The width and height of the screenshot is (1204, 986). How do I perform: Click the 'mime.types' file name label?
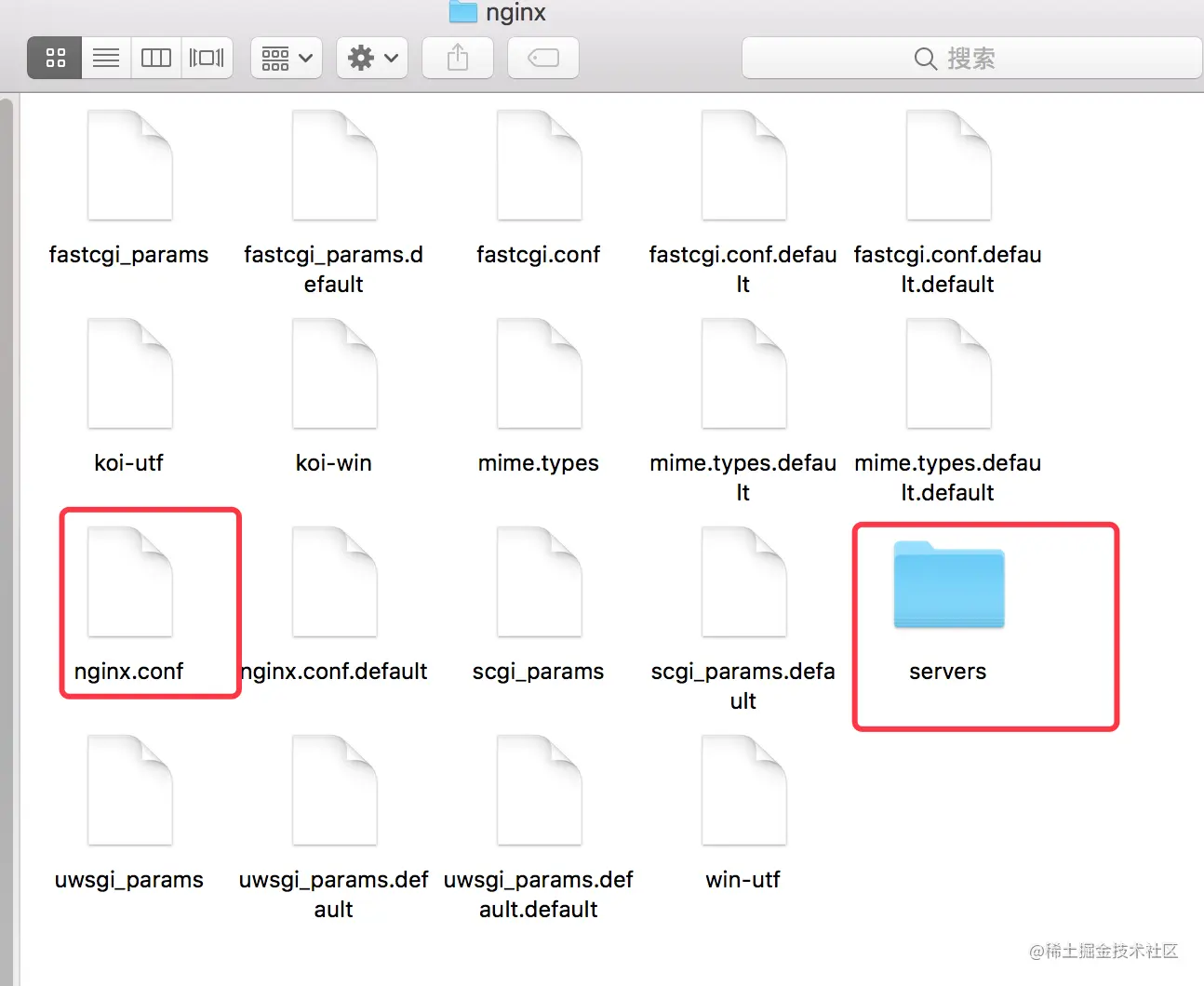tap(538, 462)
